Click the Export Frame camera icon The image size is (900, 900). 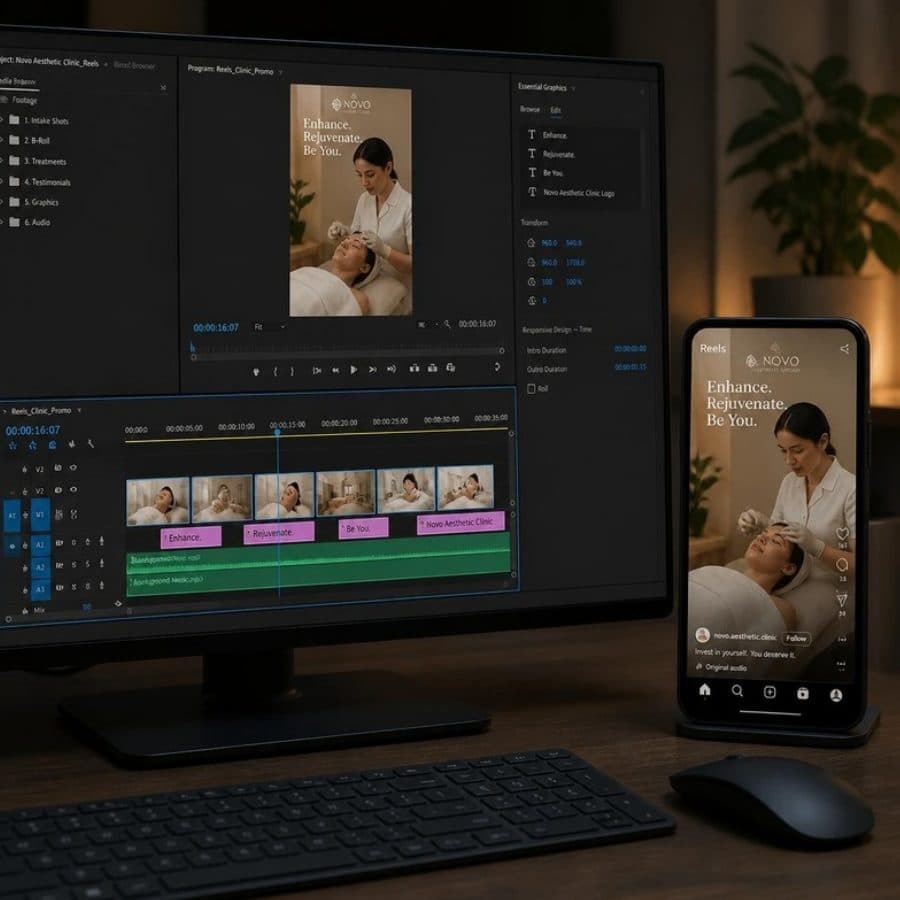coord(451,367)
